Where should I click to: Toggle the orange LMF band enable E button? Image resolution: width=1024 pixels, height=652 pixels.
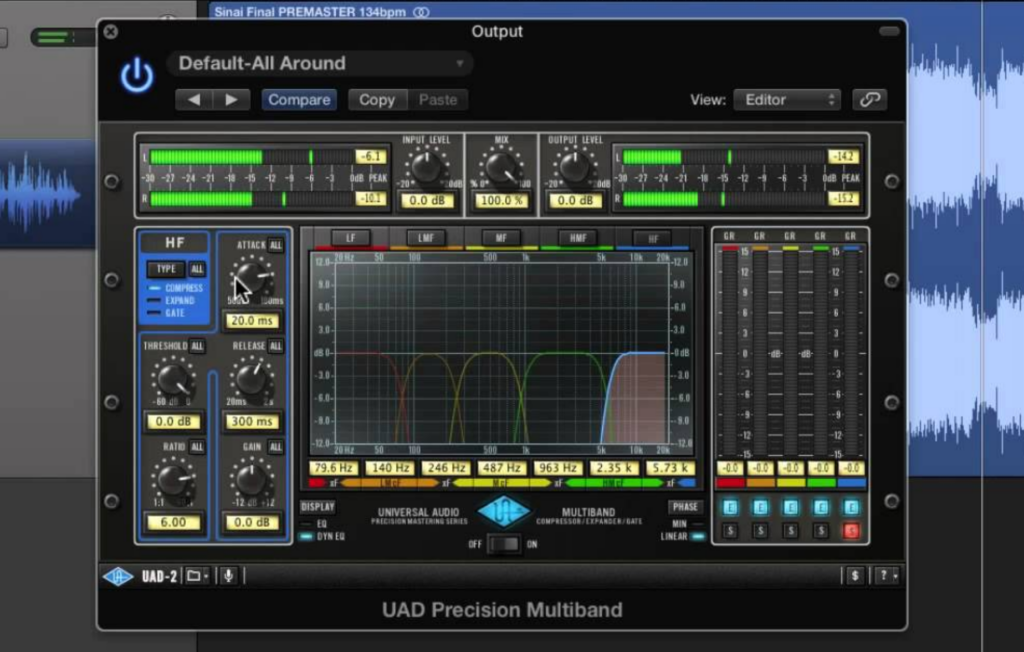click(760, 508)
